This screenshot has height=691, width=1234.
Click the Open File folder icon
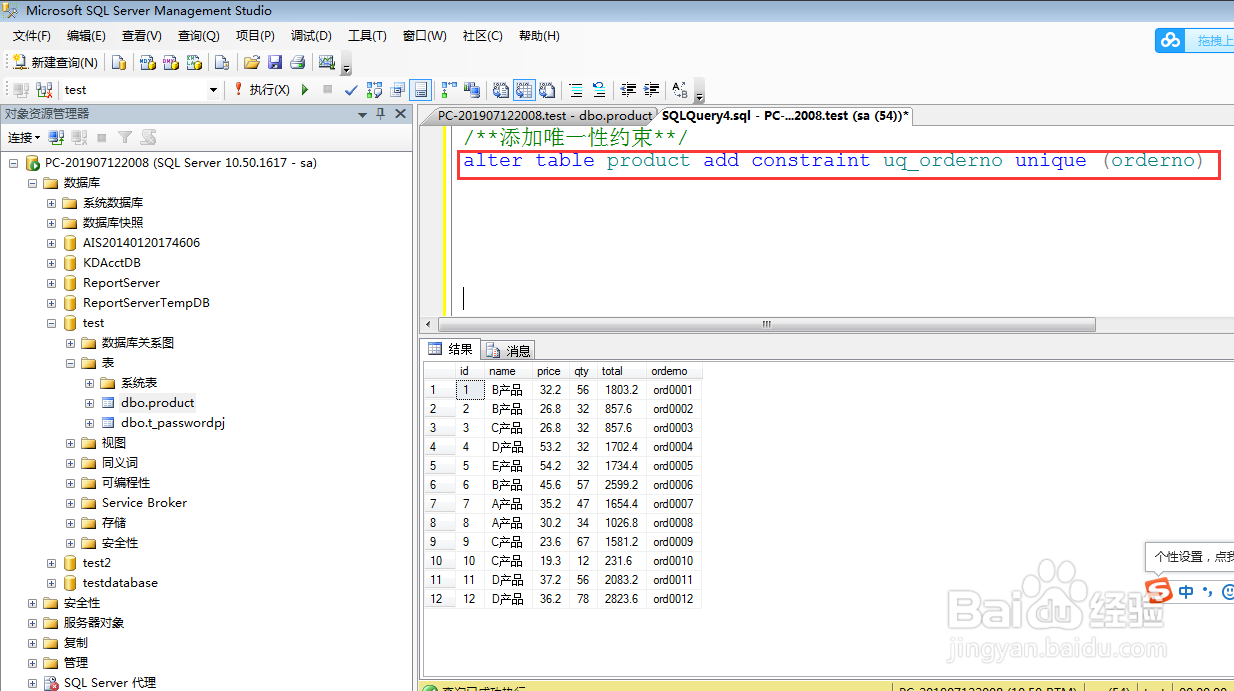click(252, 62)
